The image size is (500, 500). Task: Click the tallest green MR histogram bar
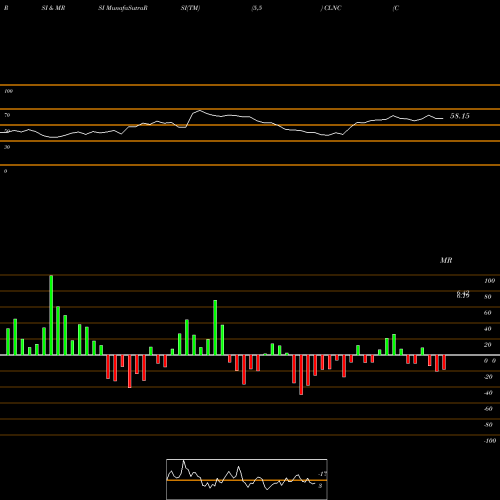(51, 315)
